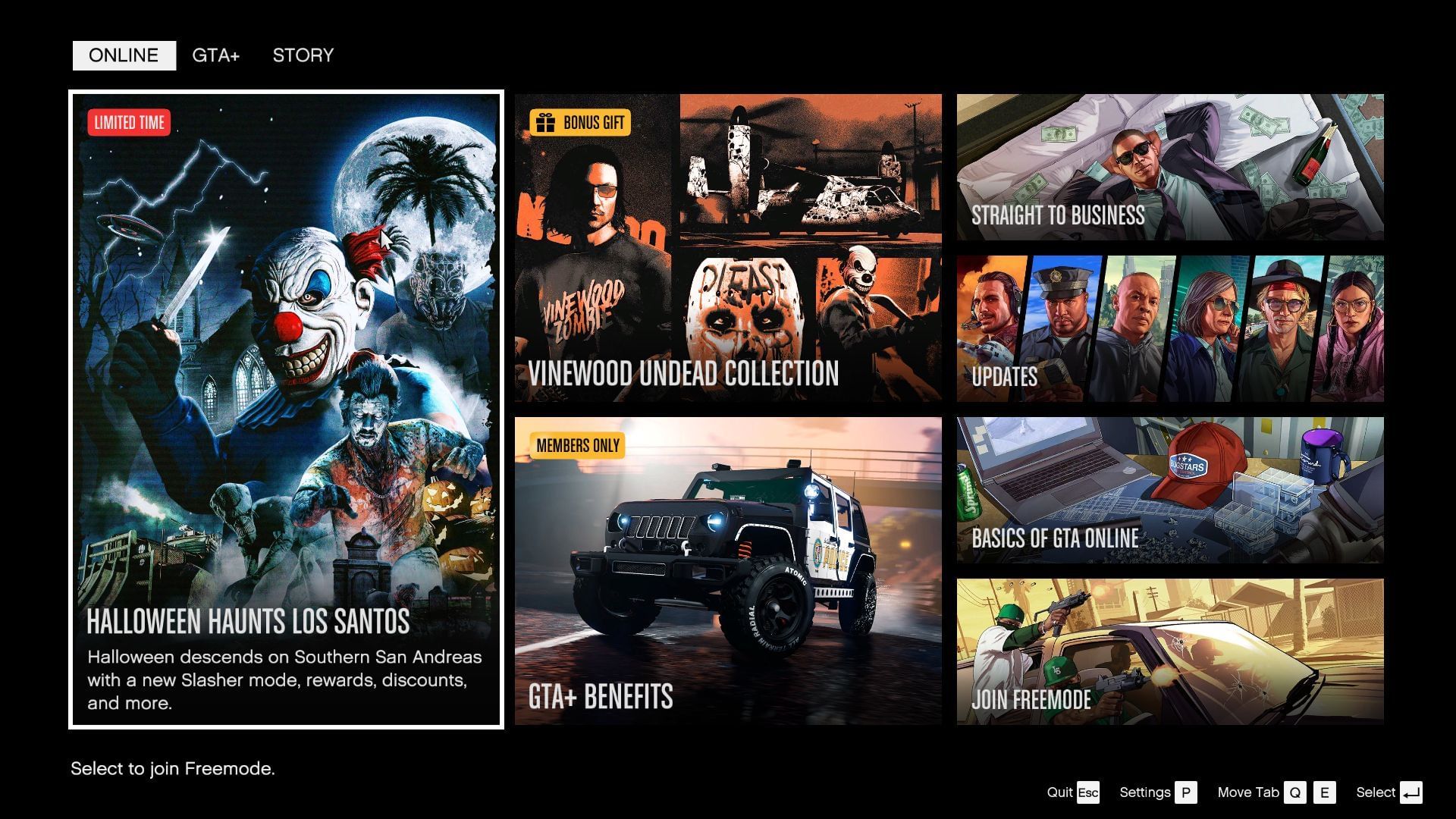Image resolution: width=1456 pixels, height=819 pixels.
Task: Switch to the Story tab
Action: coord(303,55)
